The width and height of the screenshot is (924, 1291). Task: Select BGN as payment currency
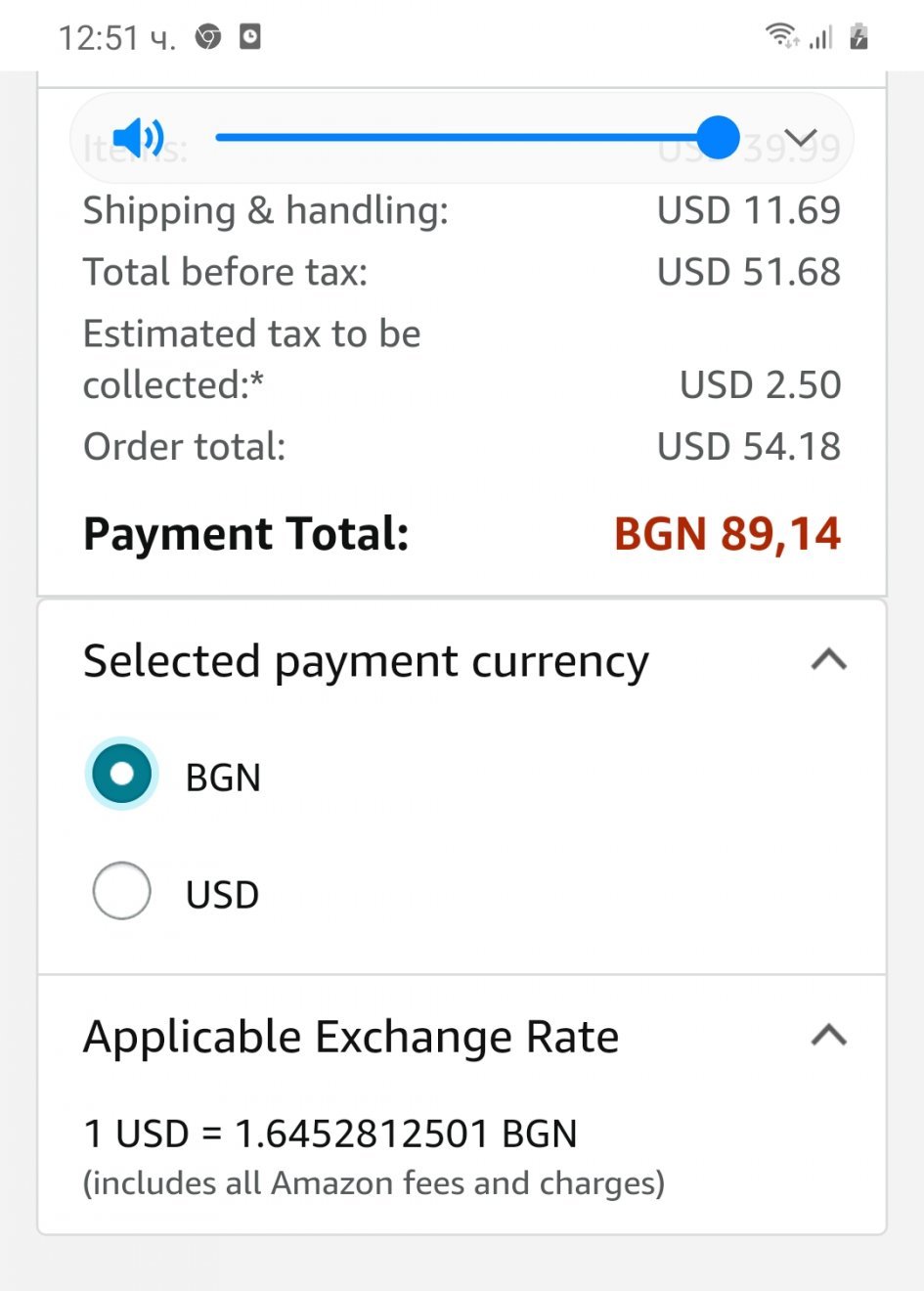[x=122, y=774]
